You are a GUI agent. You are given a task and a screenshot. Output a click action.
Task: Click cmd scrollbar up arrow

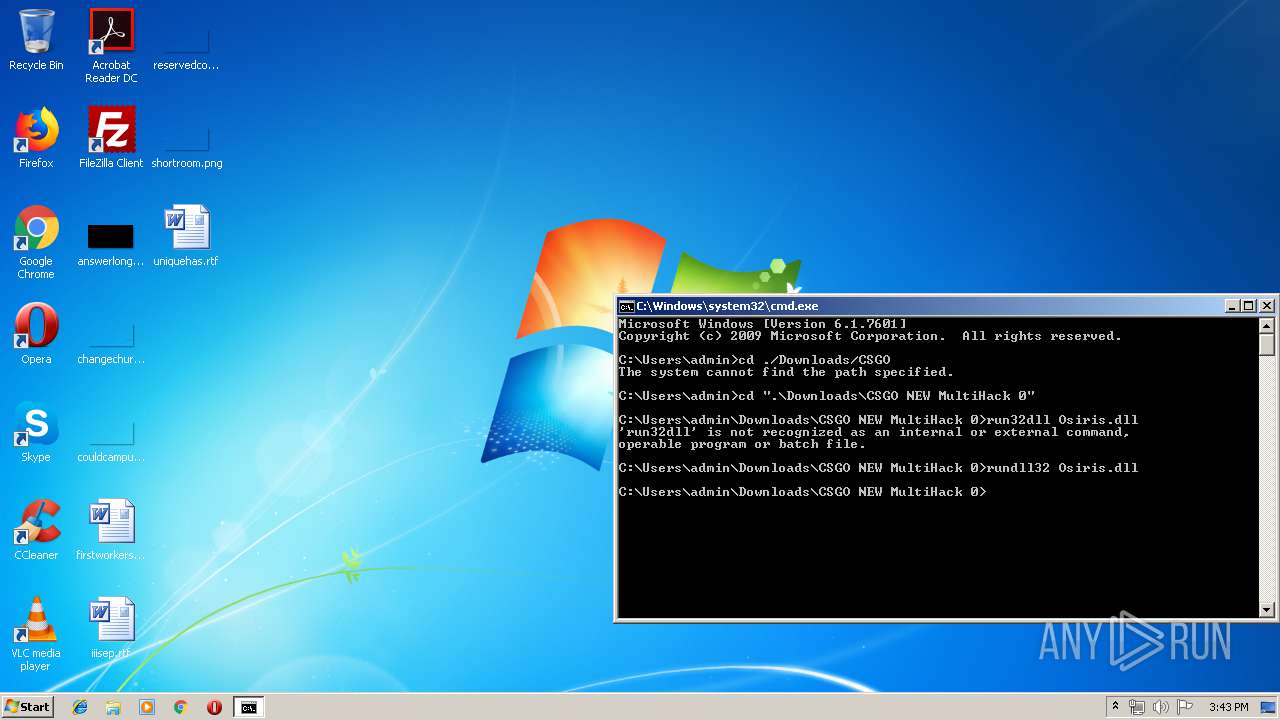tap(1267, 325)
